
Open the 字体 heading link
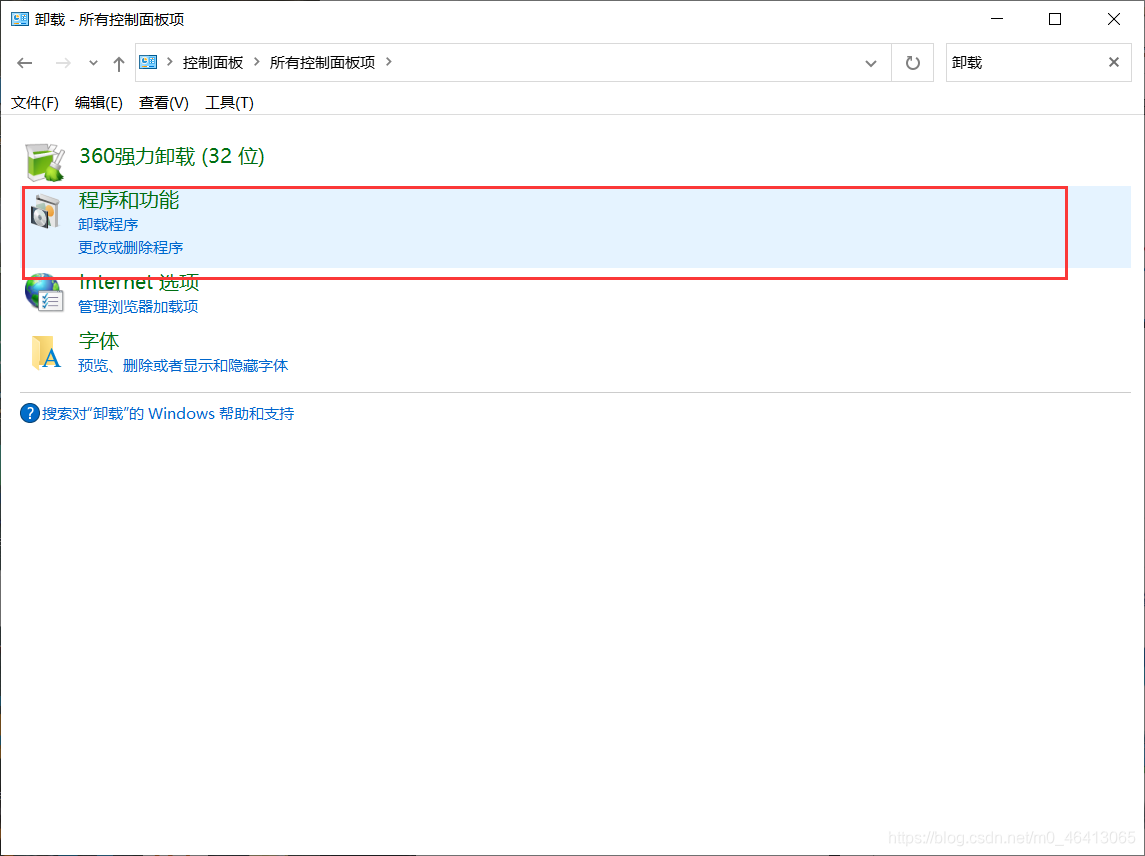99,341
